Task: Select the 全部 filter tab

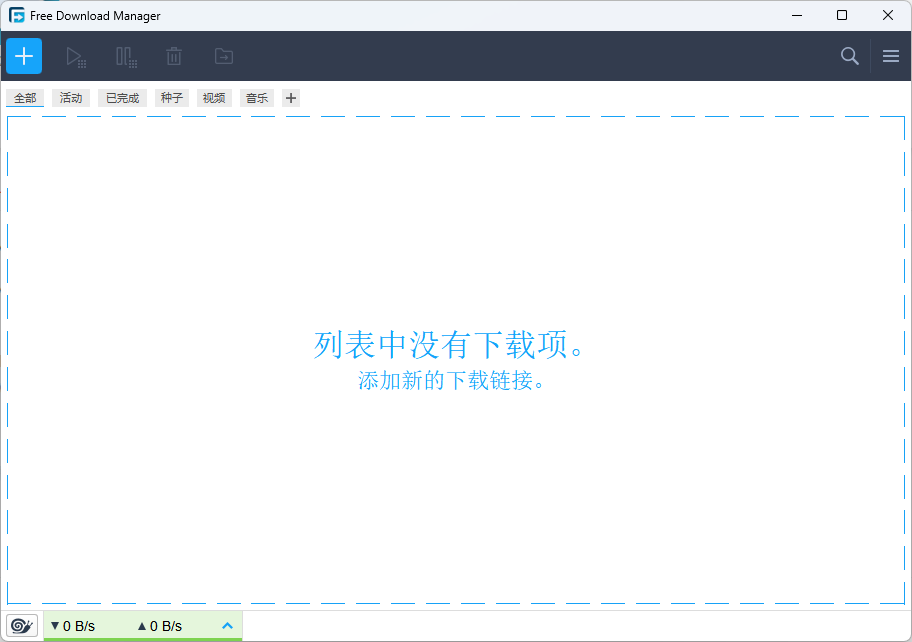Action: 25,98
